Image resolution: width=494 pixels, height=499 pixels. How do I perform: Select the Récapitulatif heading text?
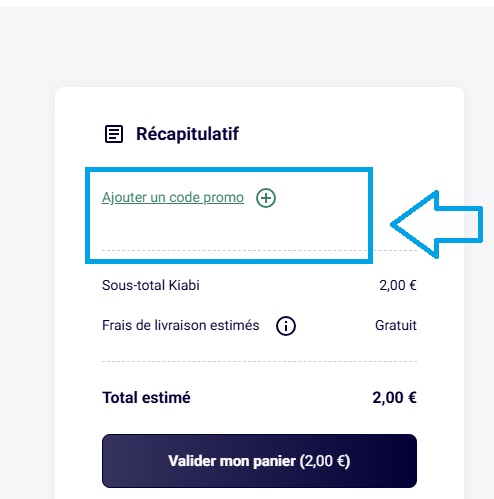187,134
